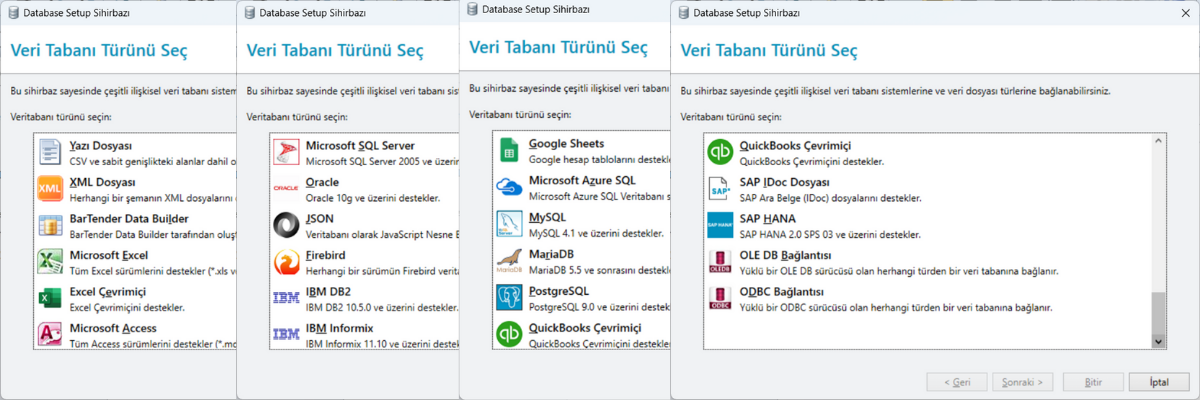Click the MariaDB seal icon

coord(510,261)
